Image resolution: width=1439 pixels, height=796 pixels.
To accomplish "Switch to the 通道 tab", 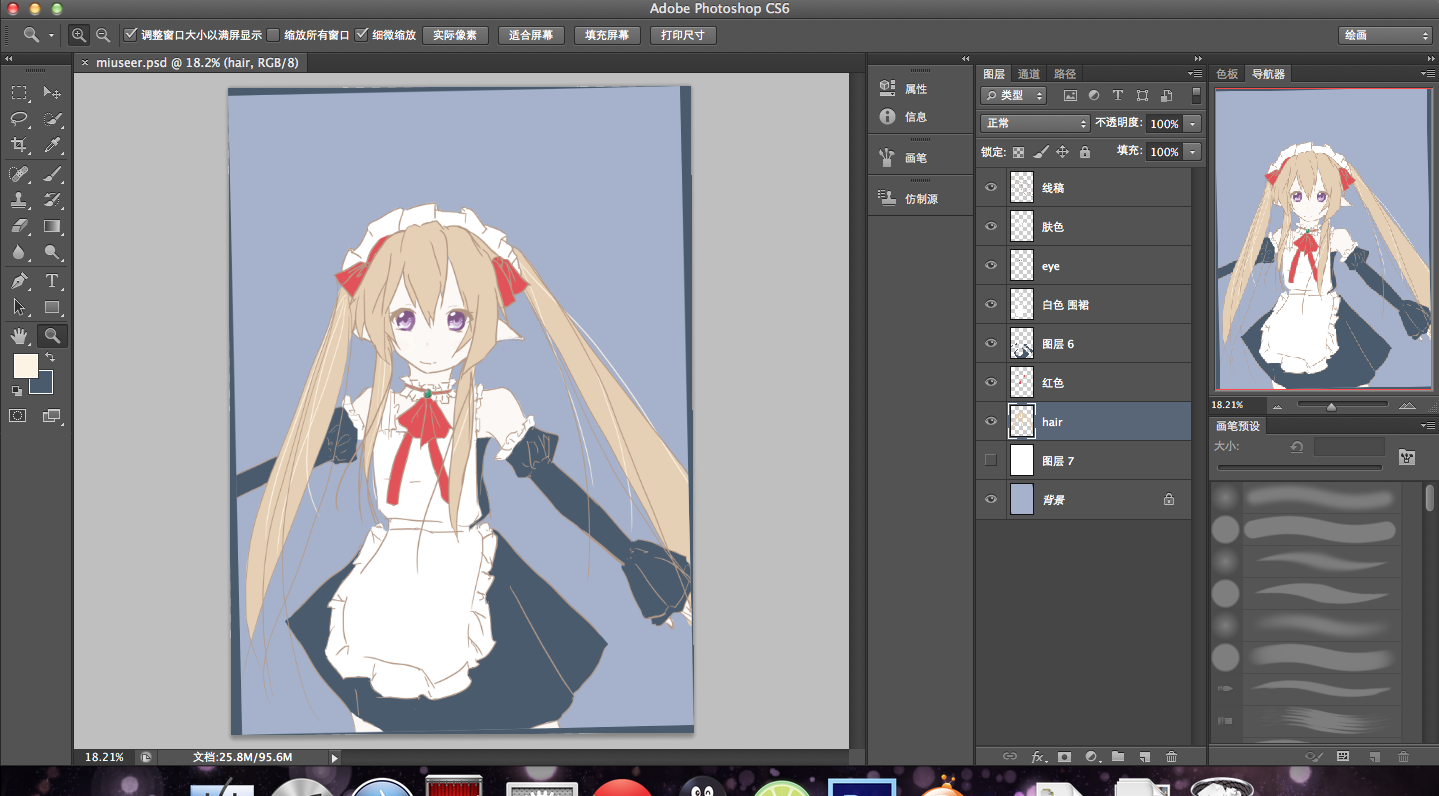I will pyautogui.click(x=1027, y=73).
